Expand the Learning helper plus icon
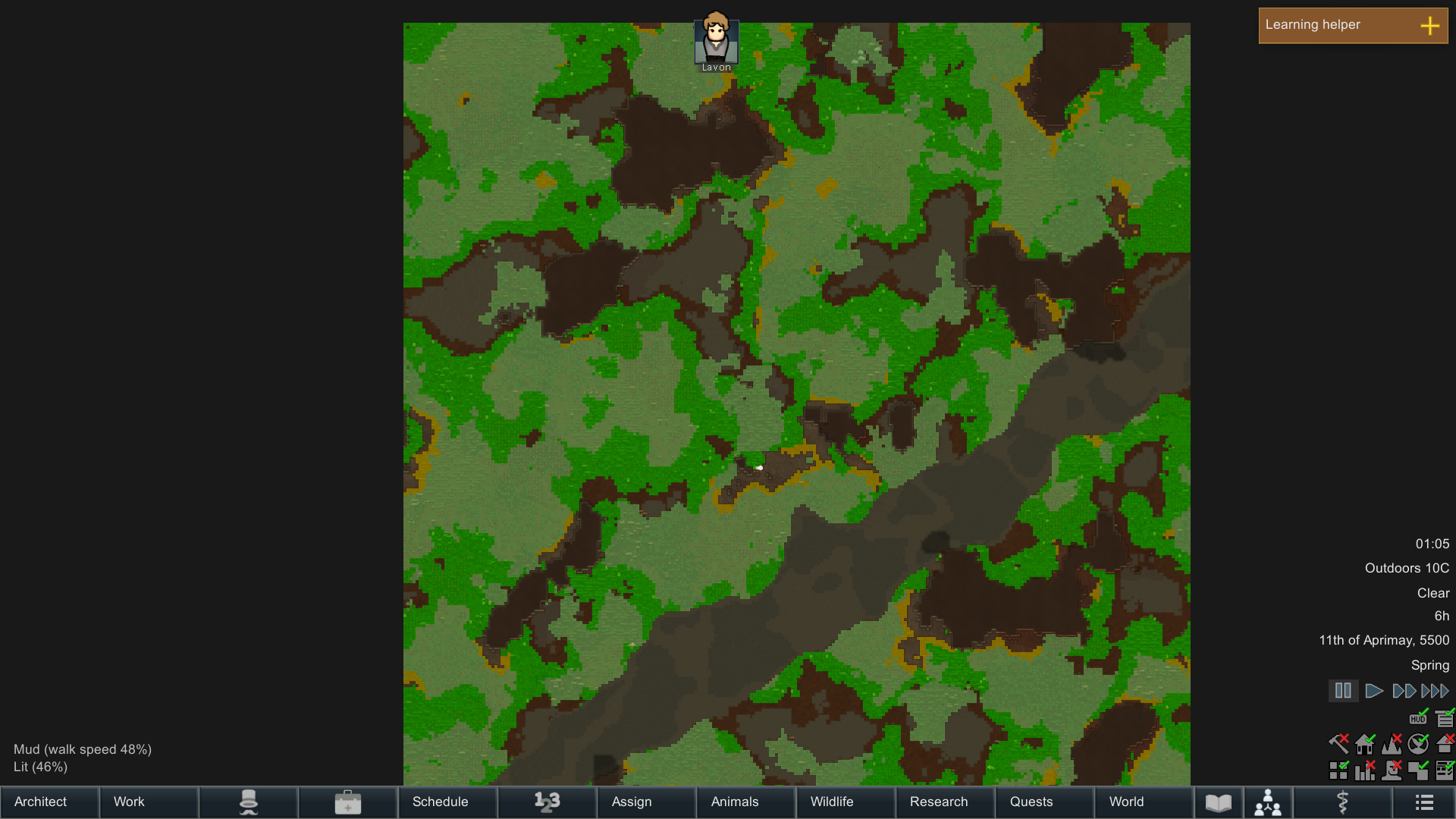The height and width of the screenshot is (819, 1456). click(x=1429, y=26)
